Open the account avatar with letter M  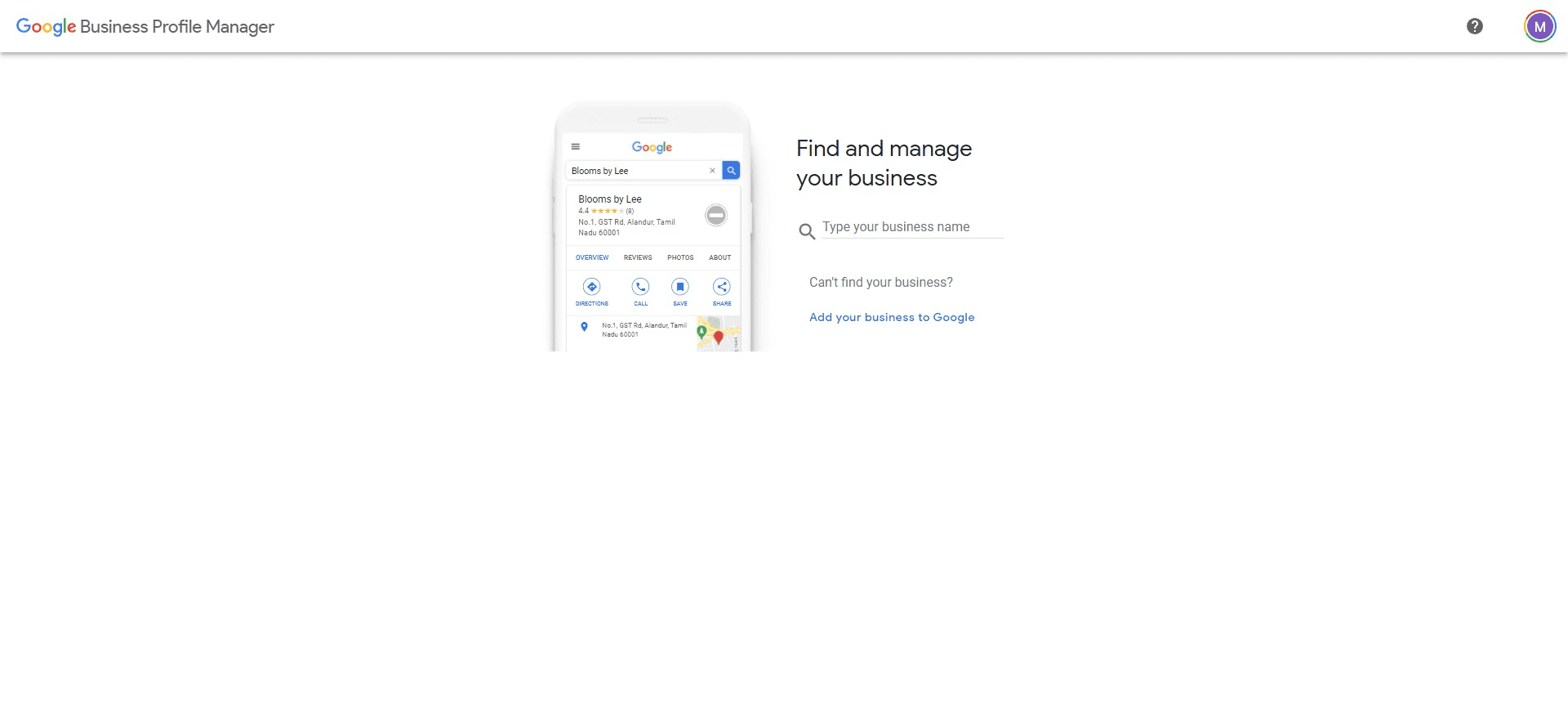pyautogui.click(x=1539, y=26)
